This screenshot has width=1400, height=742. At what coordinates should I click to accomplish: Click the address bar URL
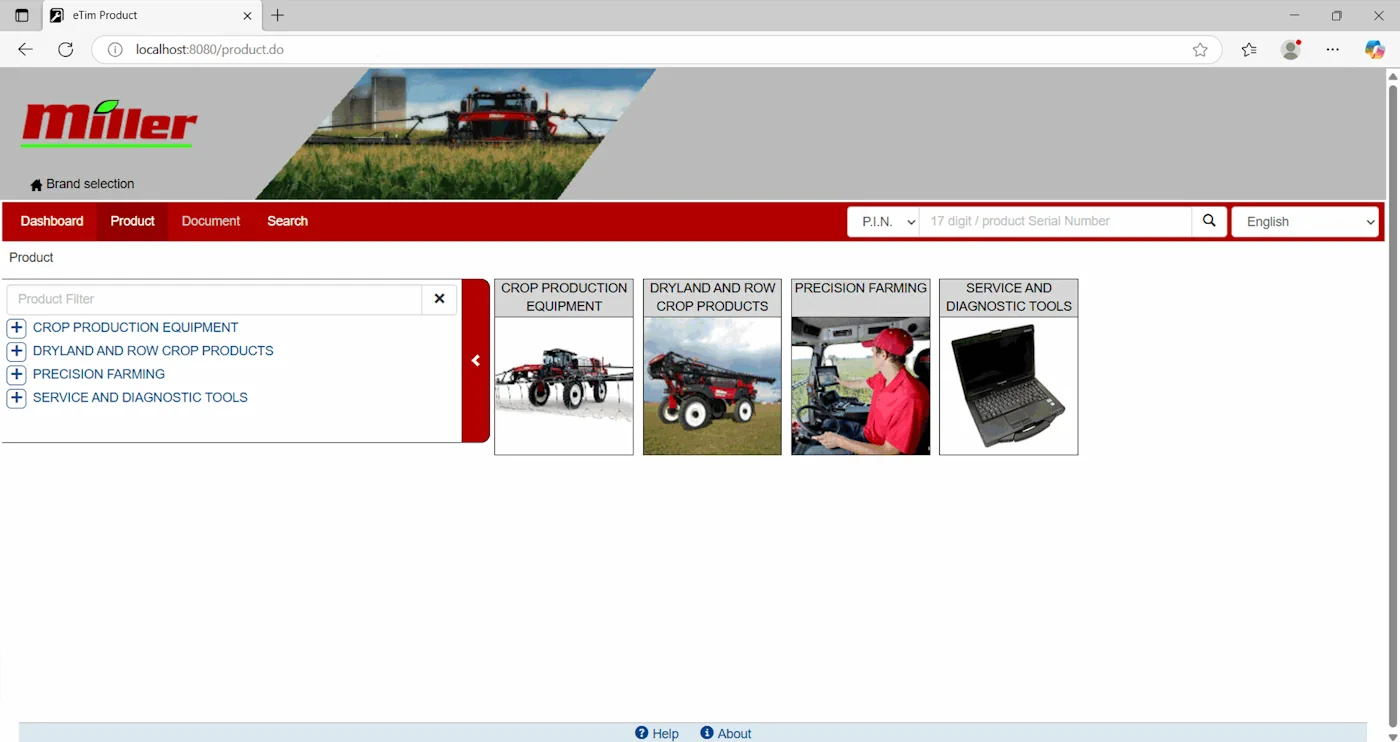[210, 50]
